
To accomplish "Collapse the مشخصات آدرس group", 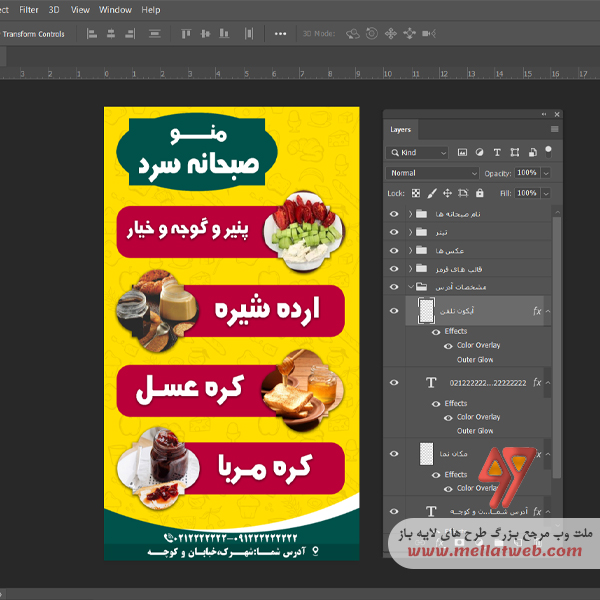I will pos(411,286).
